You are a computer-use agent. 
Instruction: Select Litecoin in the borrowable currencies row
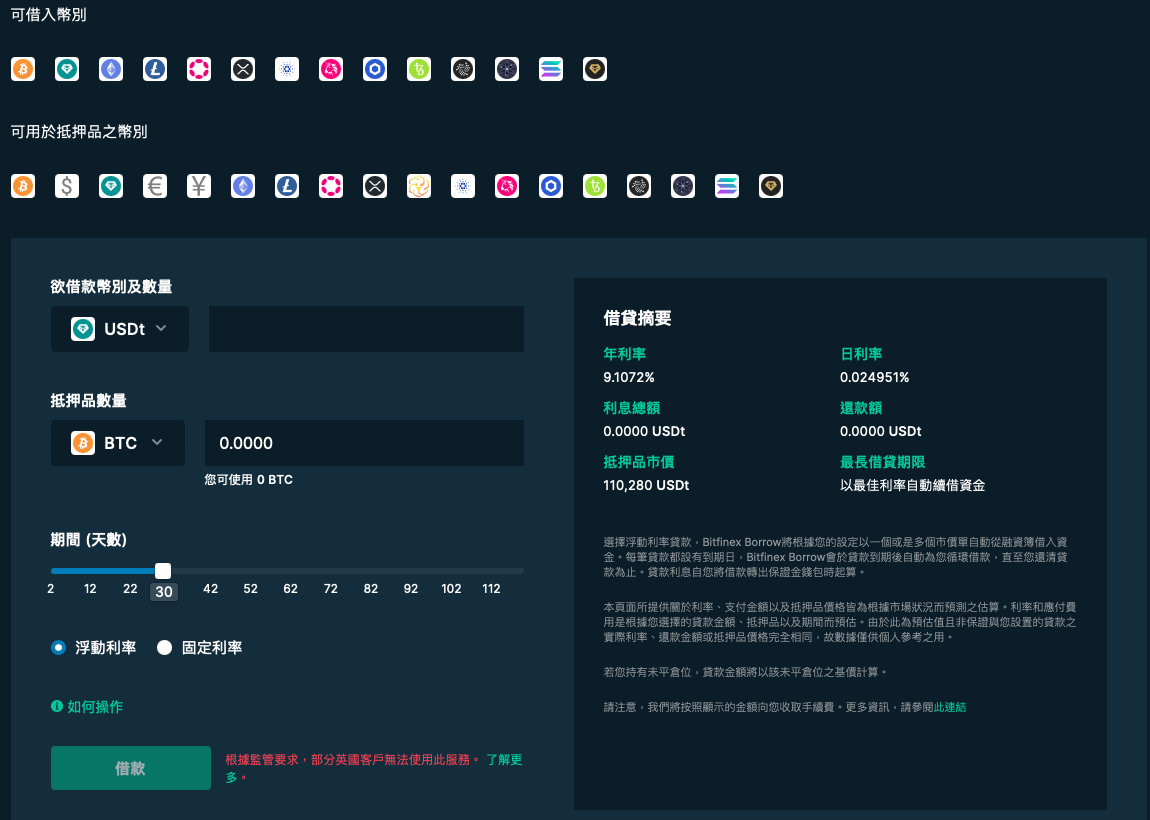[x=155, y=69]
